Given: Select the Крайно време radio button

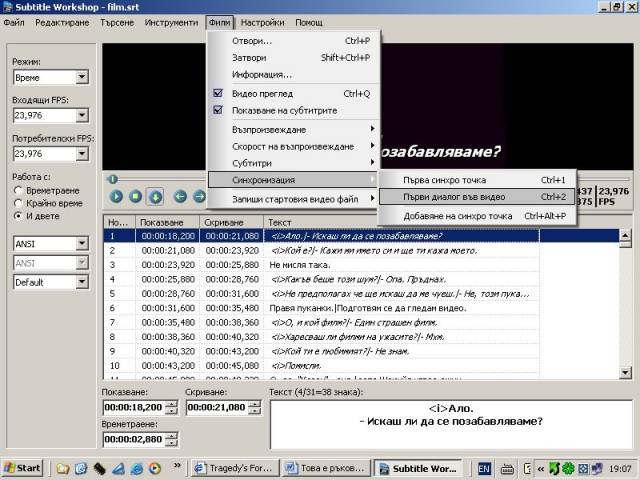Looking at the screenshot, I should coord(18,203).
